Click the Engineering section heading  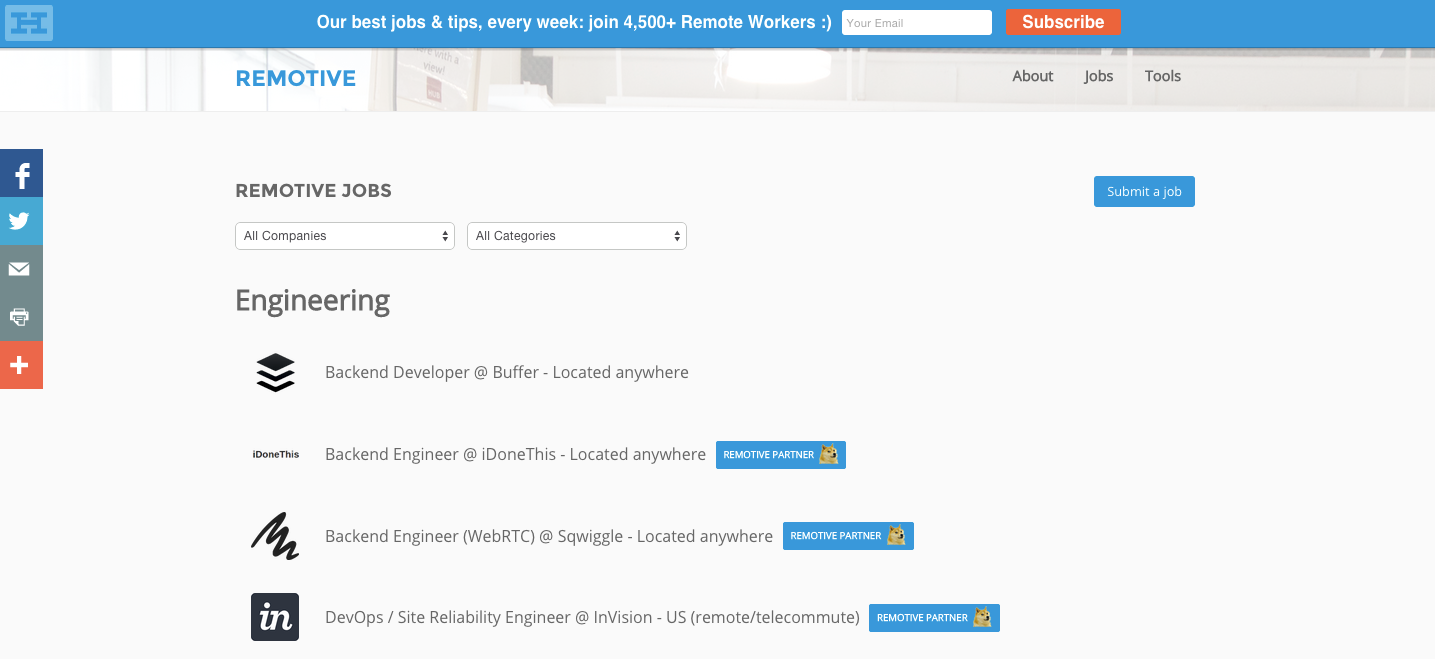click(312, 300)
